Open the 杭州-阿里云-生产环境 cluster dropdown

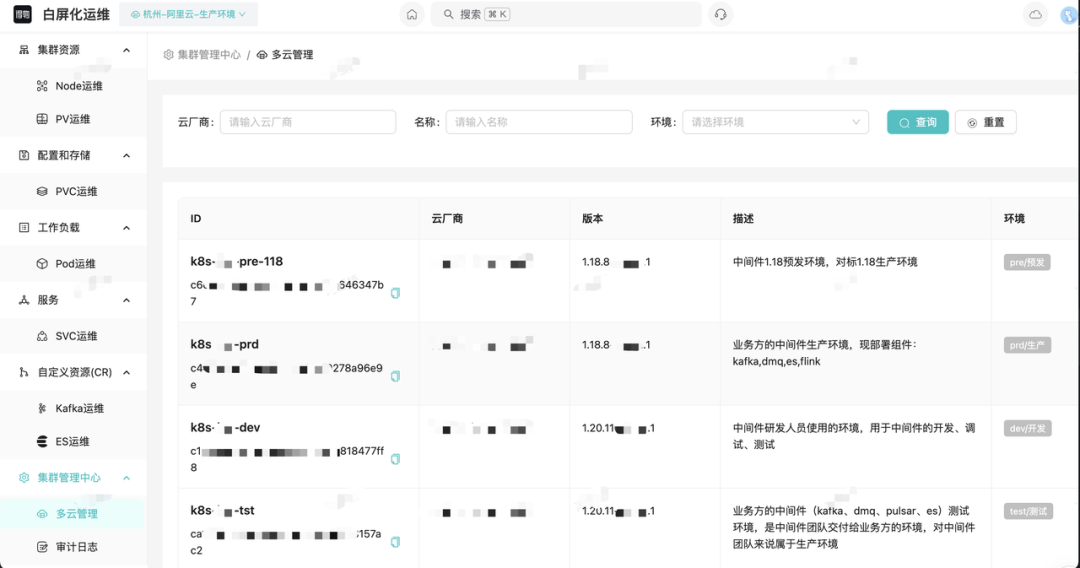(x=188, y=15)
